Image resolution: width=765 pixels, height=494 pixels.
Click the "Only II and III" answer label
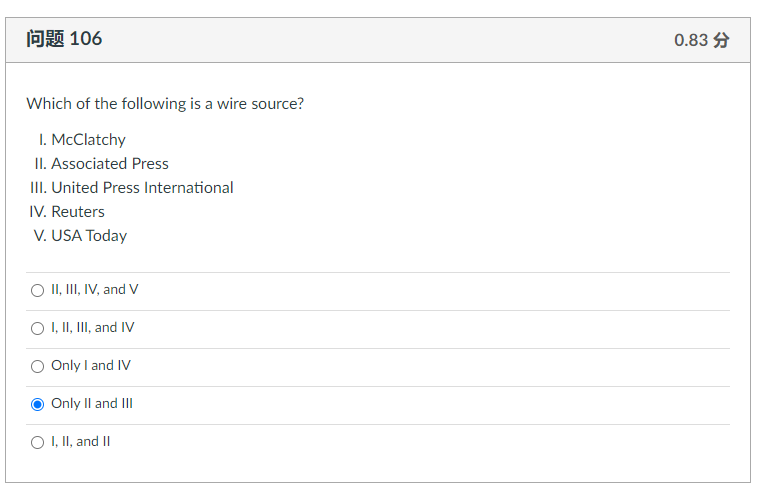(x=92, y=404)
